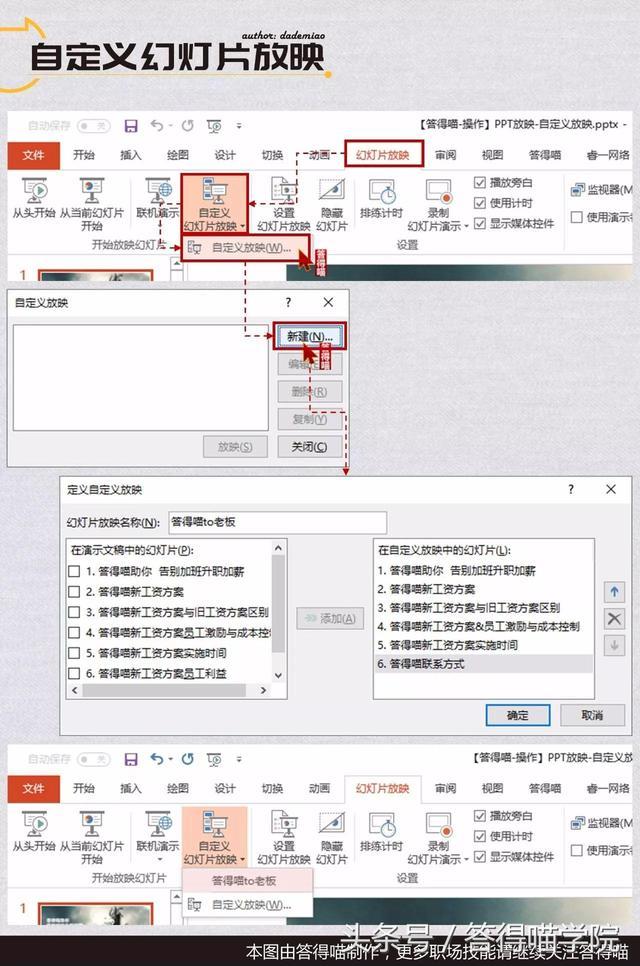The width and height of the screenshot is (640, 966).
Task: Click Redo icon in lower PowerPoint title bar
Action: (x=187, y=758)
